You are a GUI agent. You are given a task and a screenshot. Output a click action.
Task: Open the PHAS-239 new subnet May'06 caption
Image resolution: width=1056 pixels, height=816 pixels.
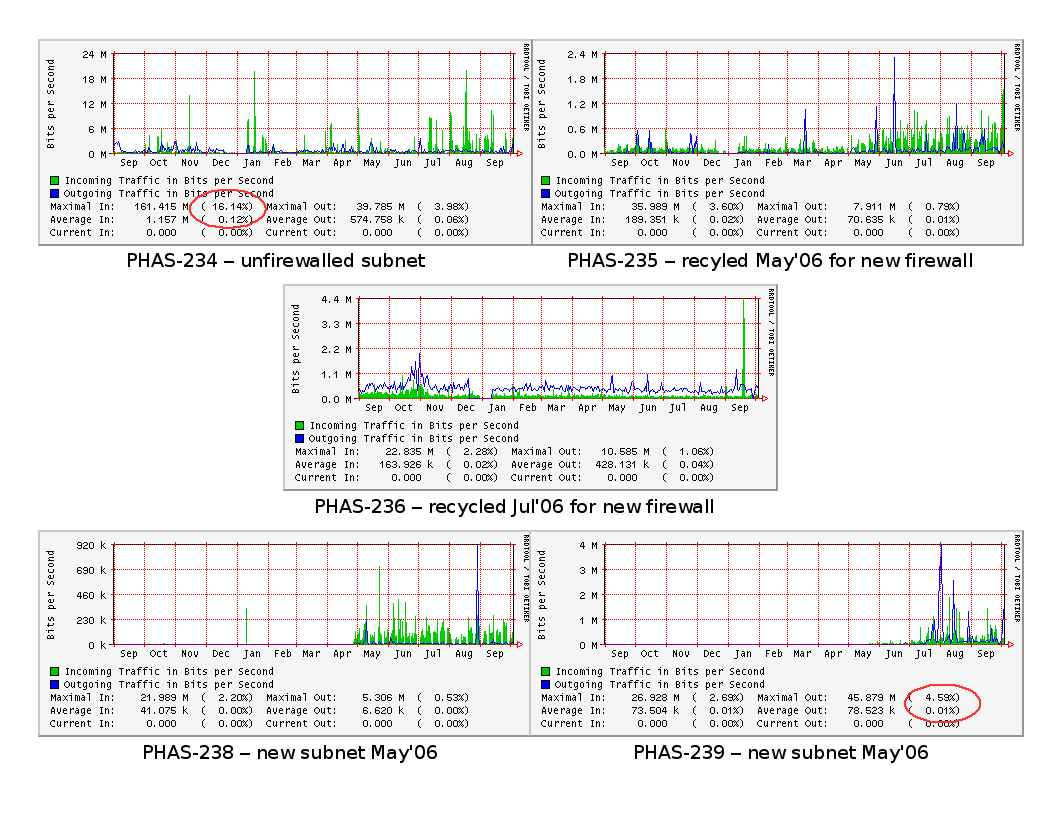click(x=780, y=752)
